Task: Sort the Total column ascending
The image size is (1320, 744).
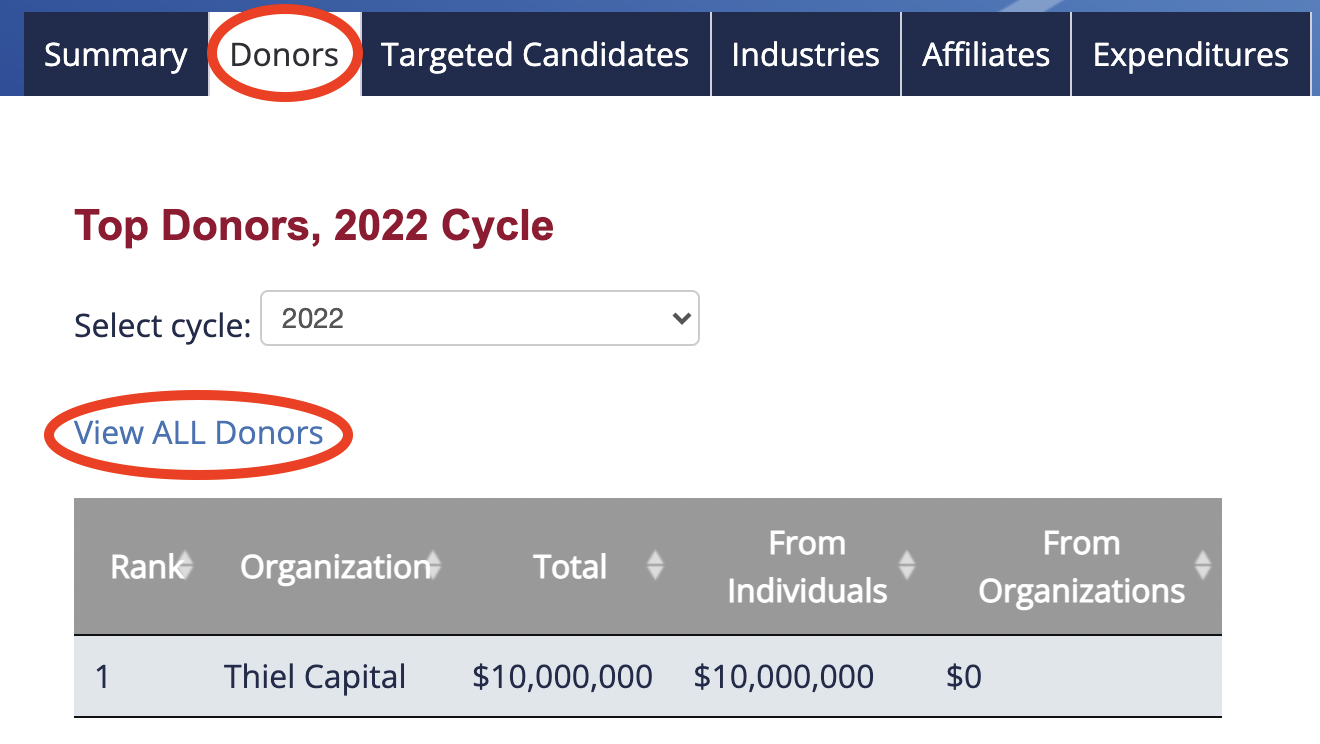Action: [656, 566]
